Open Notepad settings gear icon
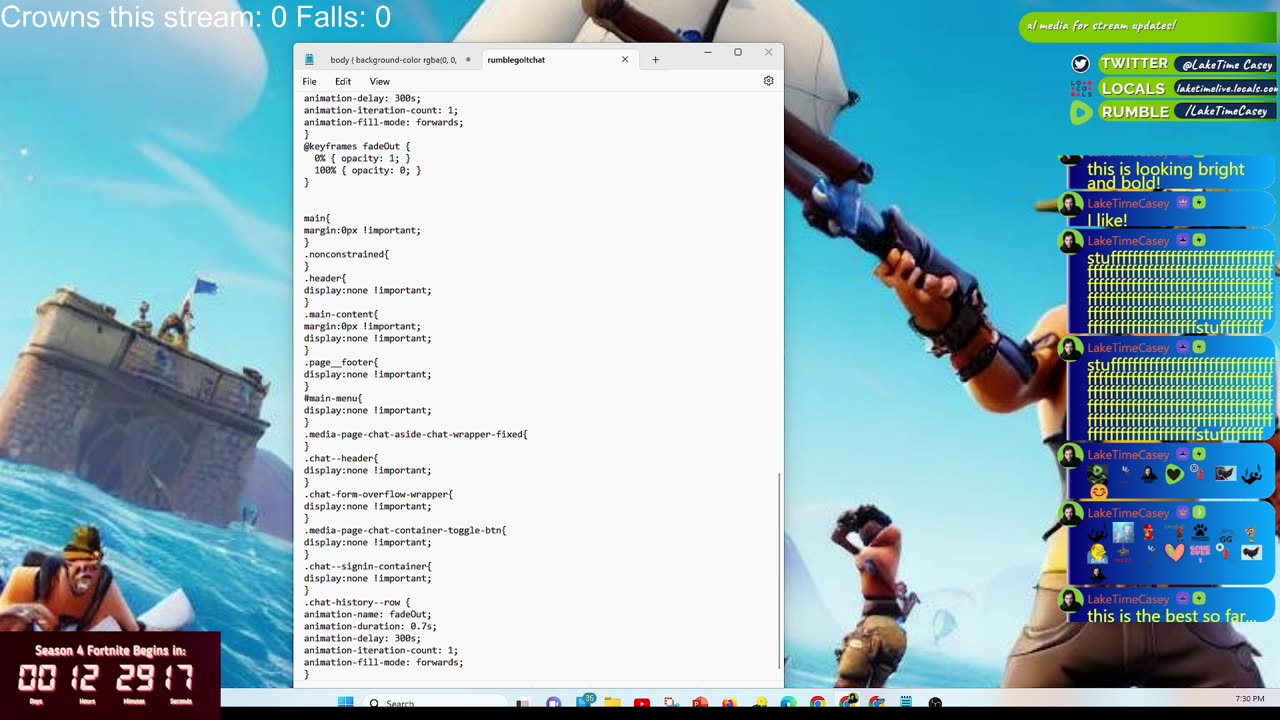The height and width of the screenshot is (720, 1280). point(768,81)
